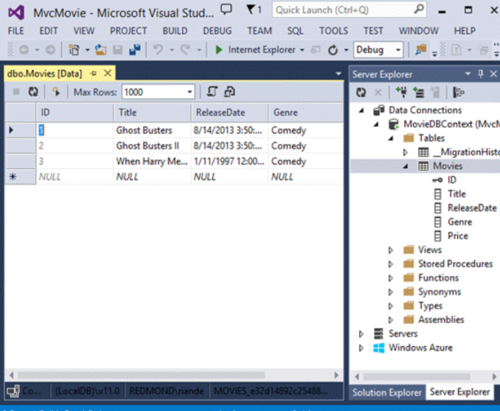Refresh the Server Explorer tree
This screenshot has width=500, height=411.
pos(361,92)
